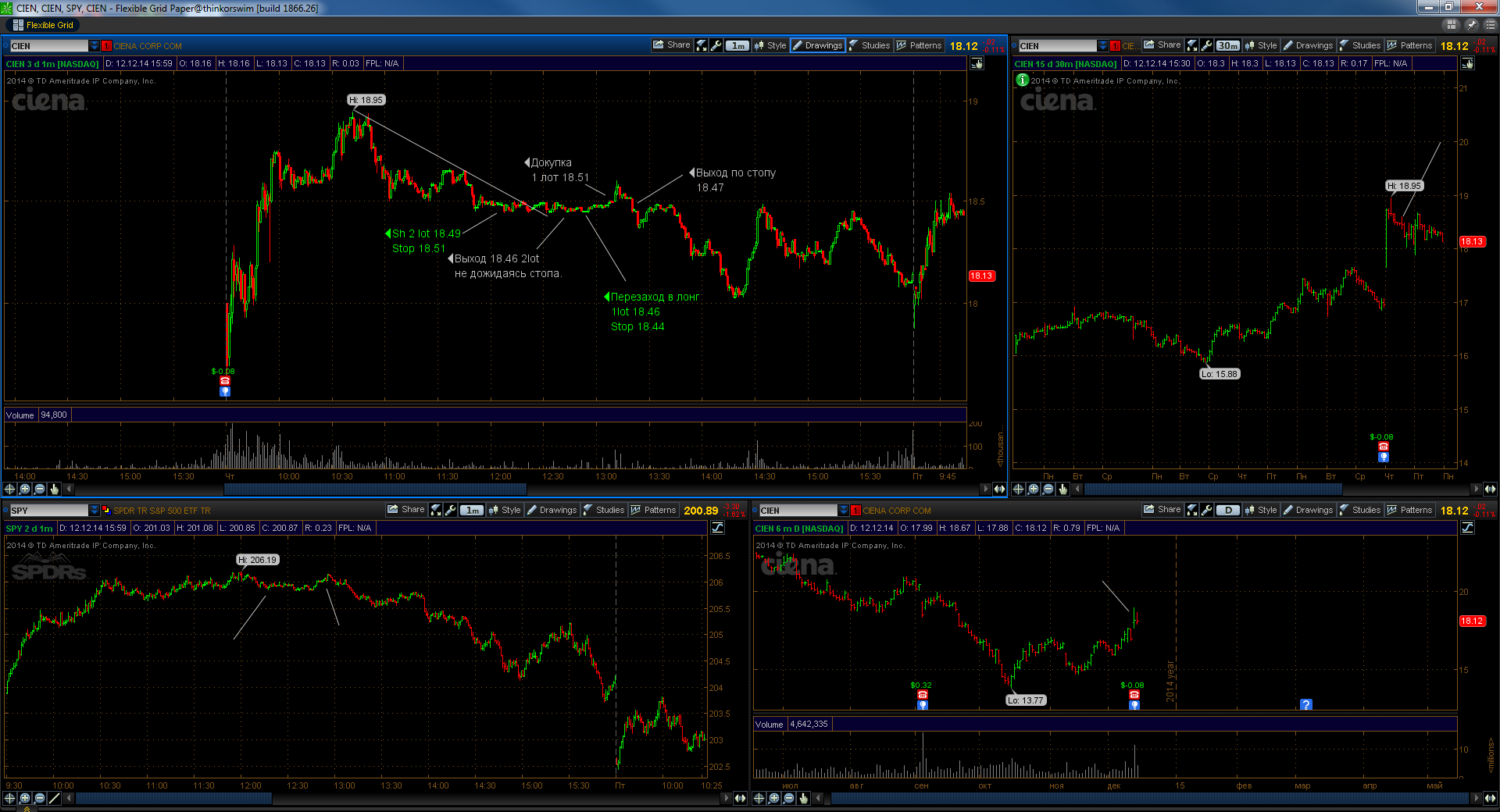
Task: Open Drawings in SPY chart toolbar
Action: click(x=552, y=510)
